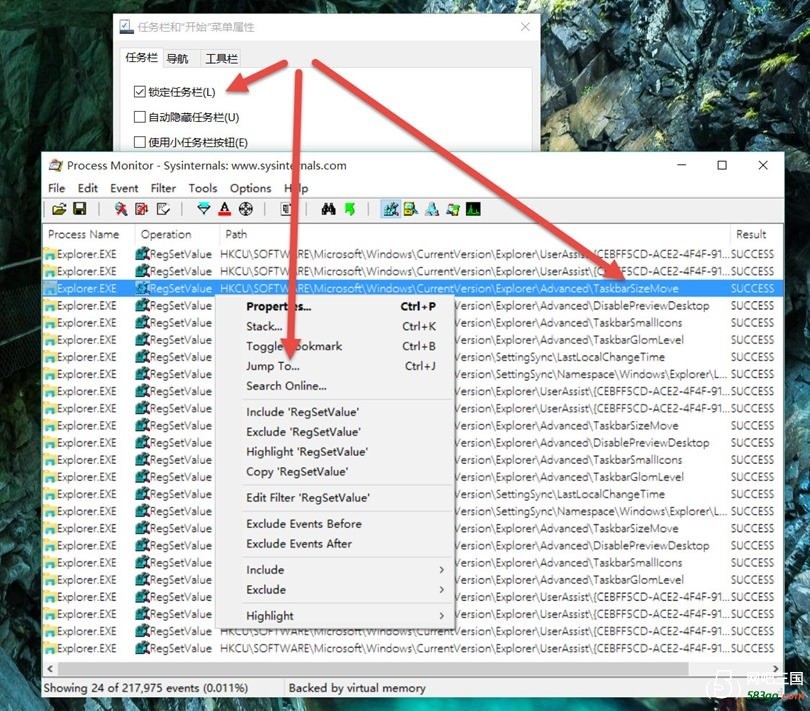Viewport: 810px width, 711px height.
Task: Minimize the Process Monitor window
Action: [x=682, y=165]
